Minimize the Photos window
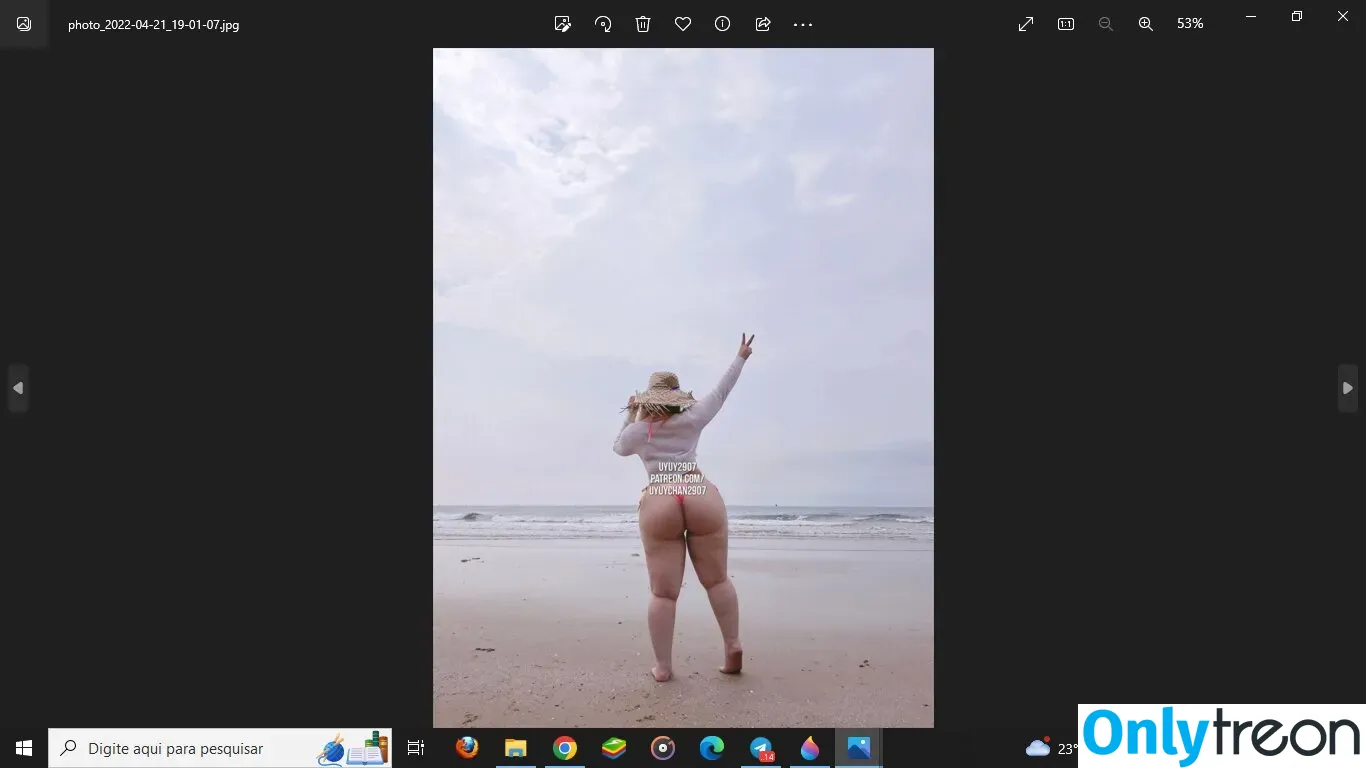The height and width of the screenshot is (768, 1366). pyautogui.click(x=1251, y=16)
